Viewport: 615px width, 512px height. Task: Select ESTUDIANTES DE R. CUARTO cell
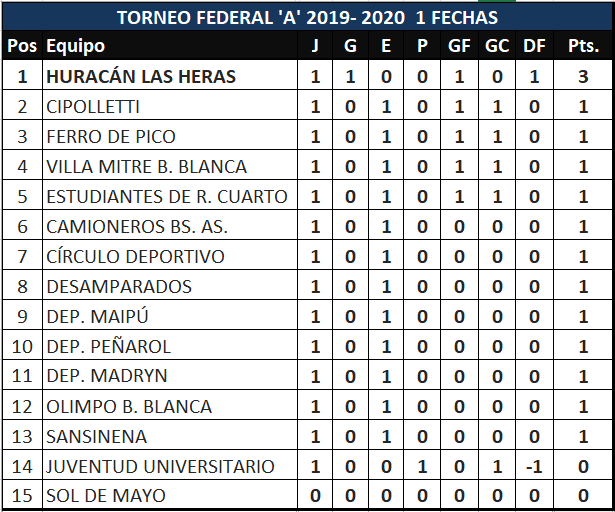tap(167, 196)
